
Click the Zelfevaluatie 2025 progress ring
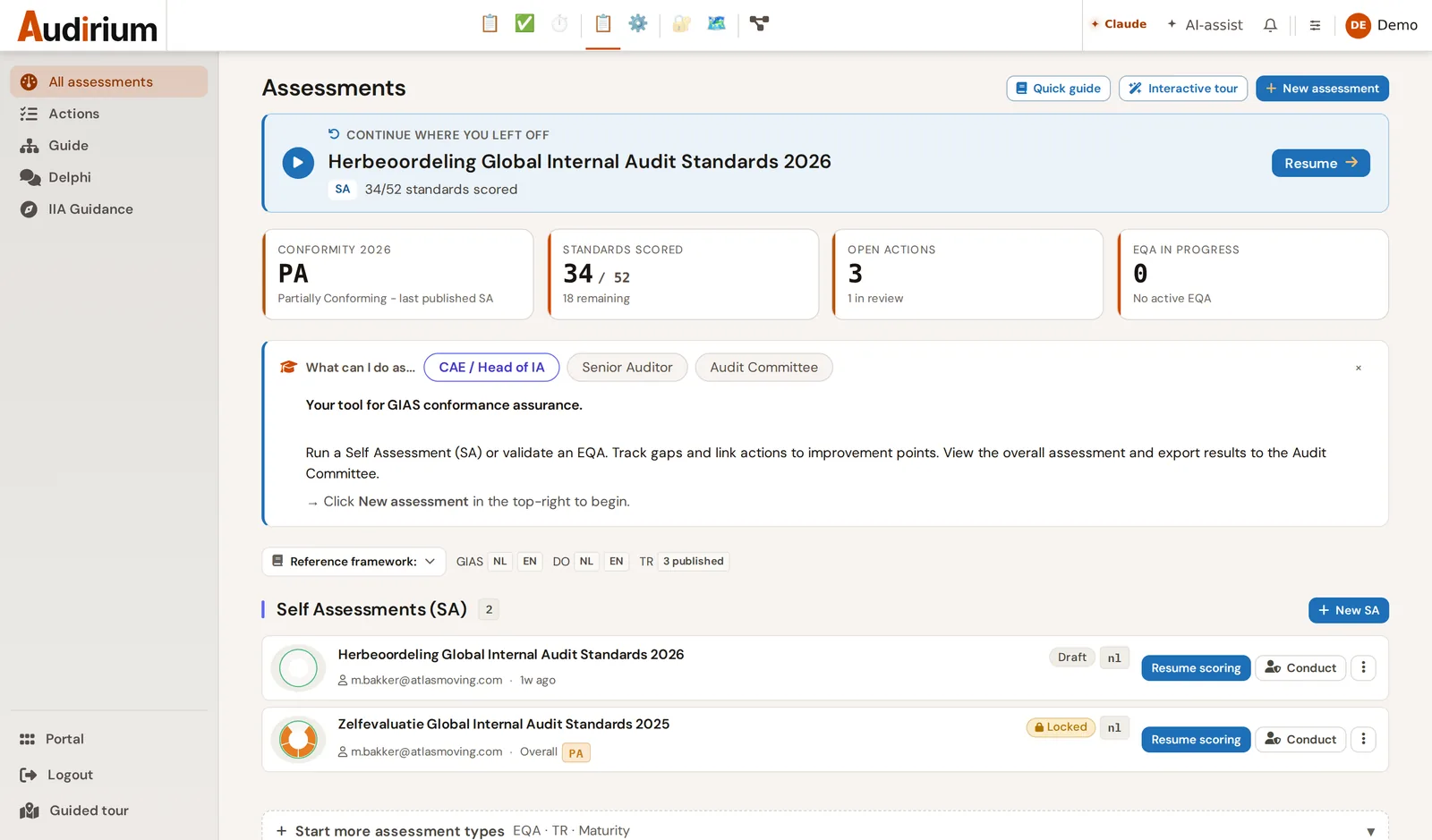(x=298, y=740)
